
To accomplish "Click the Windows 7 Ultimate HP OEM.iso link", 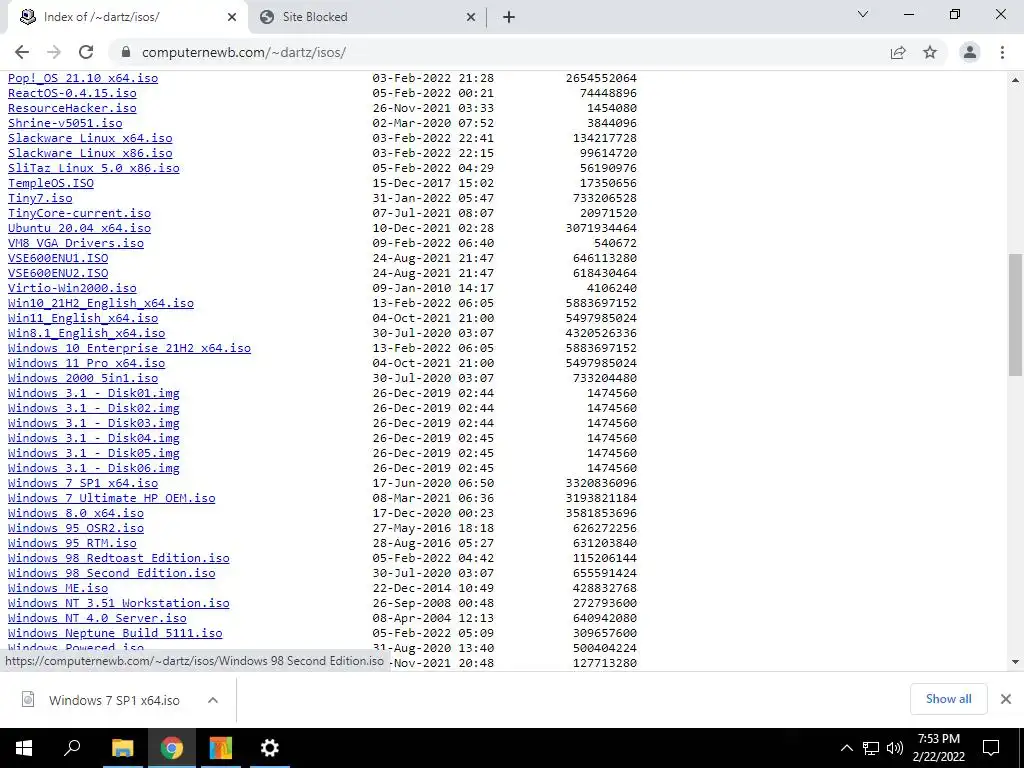I will [x=111, y=498].
